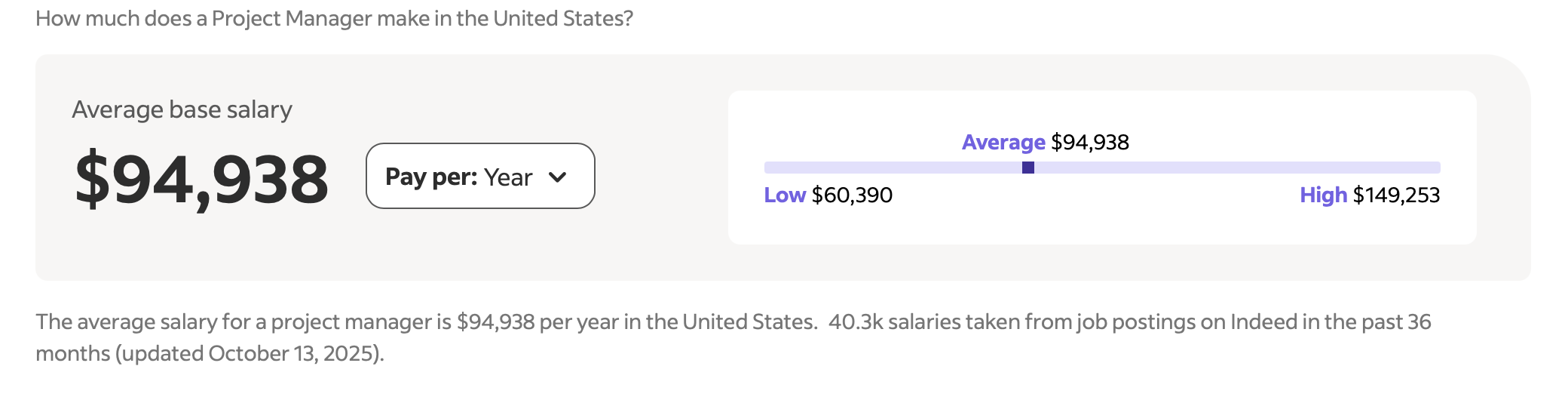Click the purple High label
The height and width of the screenshot is (403, 1568).
[1322, 195]
